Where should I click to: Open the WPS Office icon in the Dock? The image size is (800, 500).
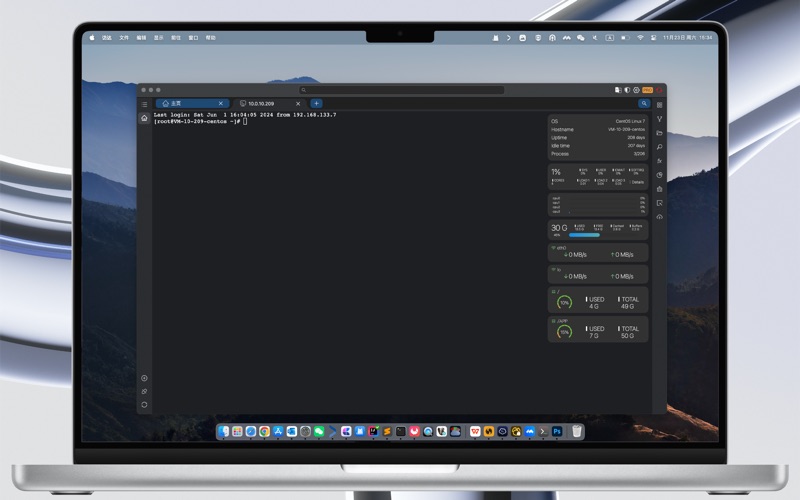[475, 432]
